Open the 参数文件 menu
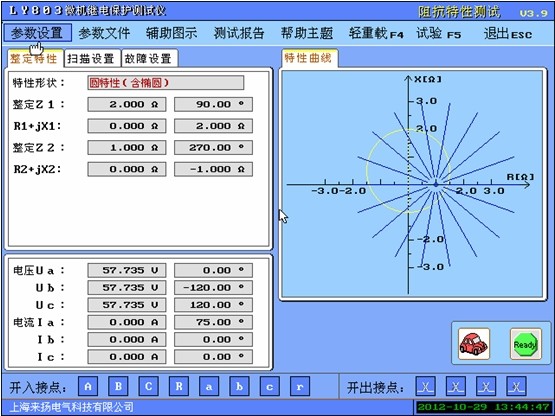The width and height of the screenshot is (555, 416). (x=104, y=33)
